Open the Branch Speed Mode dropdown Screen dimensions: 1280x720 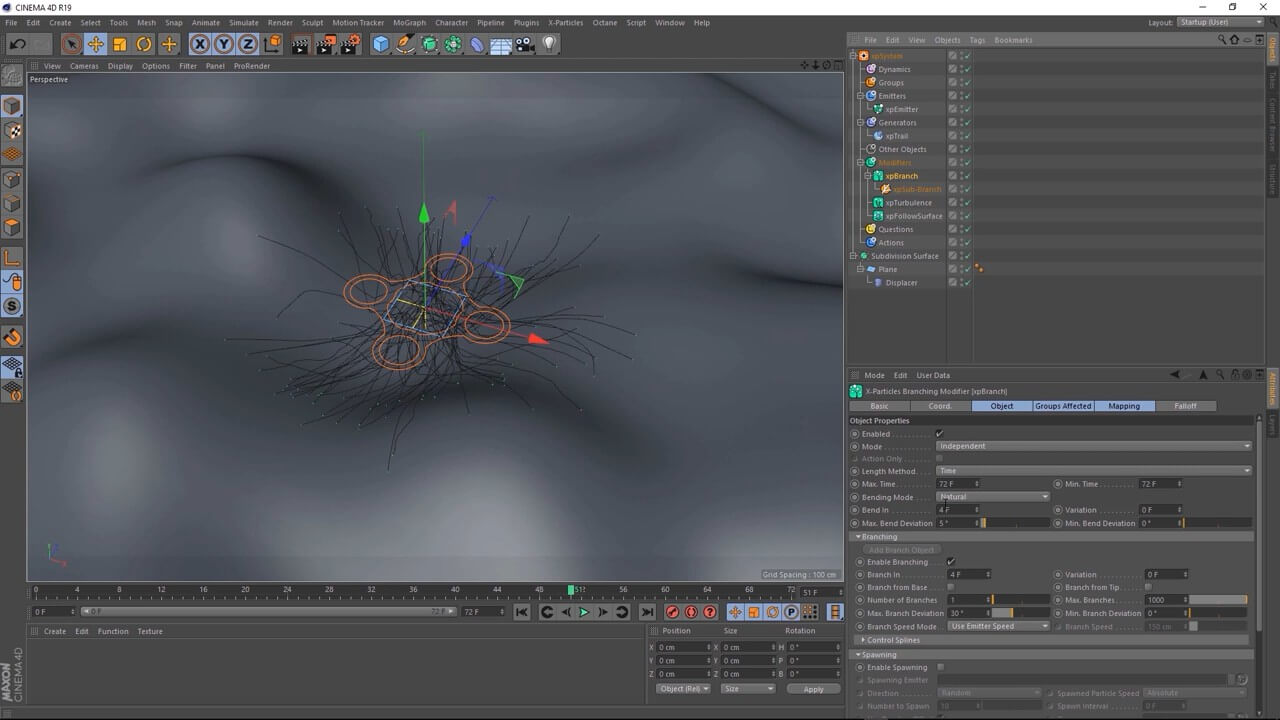(x=998, y=626)
